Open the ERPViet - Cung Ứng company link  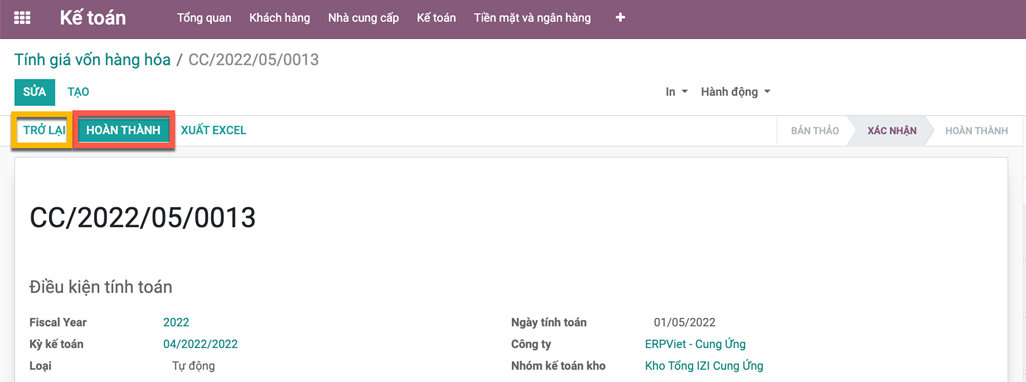(x=695, y=344)
